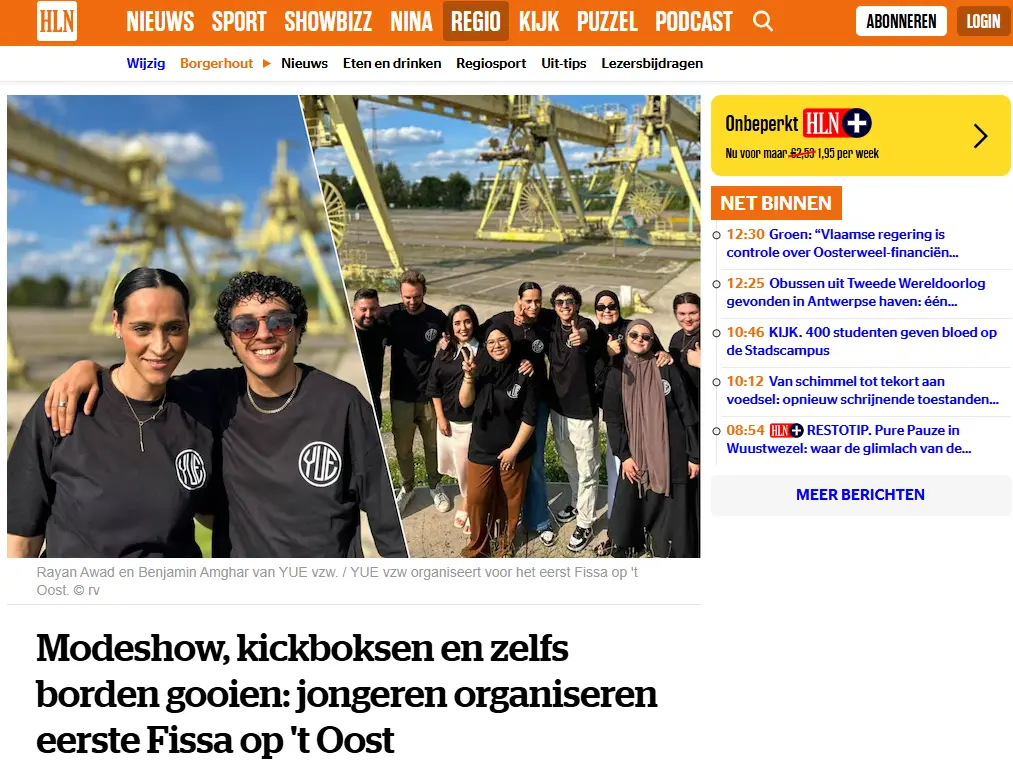Select the REGIO tab
Screen dimensions: 1013x772
(x=475, y=21)
